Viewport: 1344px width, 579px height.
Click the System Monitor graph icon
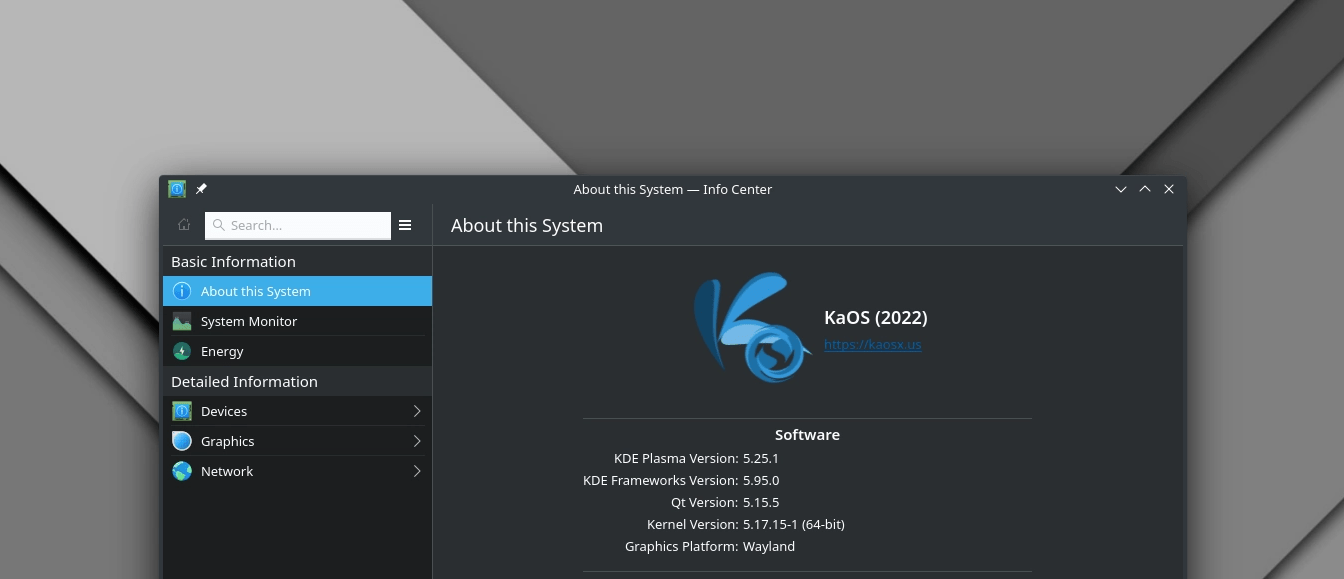tap(182, 321)
